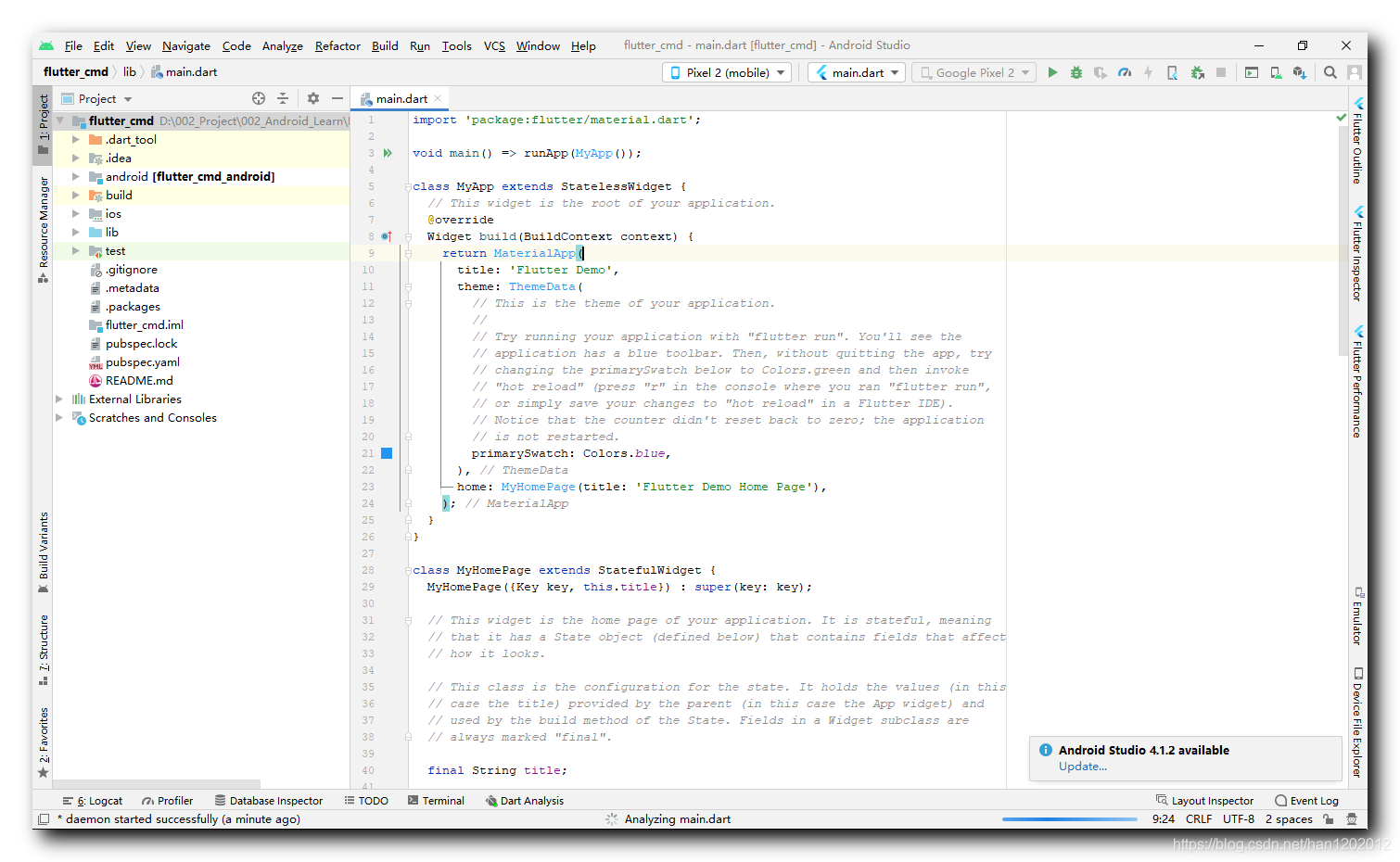Click the read-only lock icon in status bar
Image resolution: width=1400 pixels, height=862 pixels.
(1329, 819)
